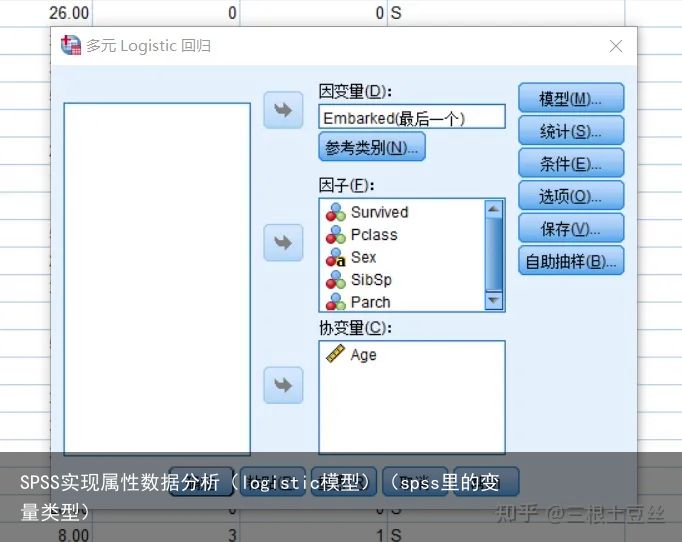Click the Pclass nominal variable icon
Screen dimensions: 682x542
coord(335,235)
